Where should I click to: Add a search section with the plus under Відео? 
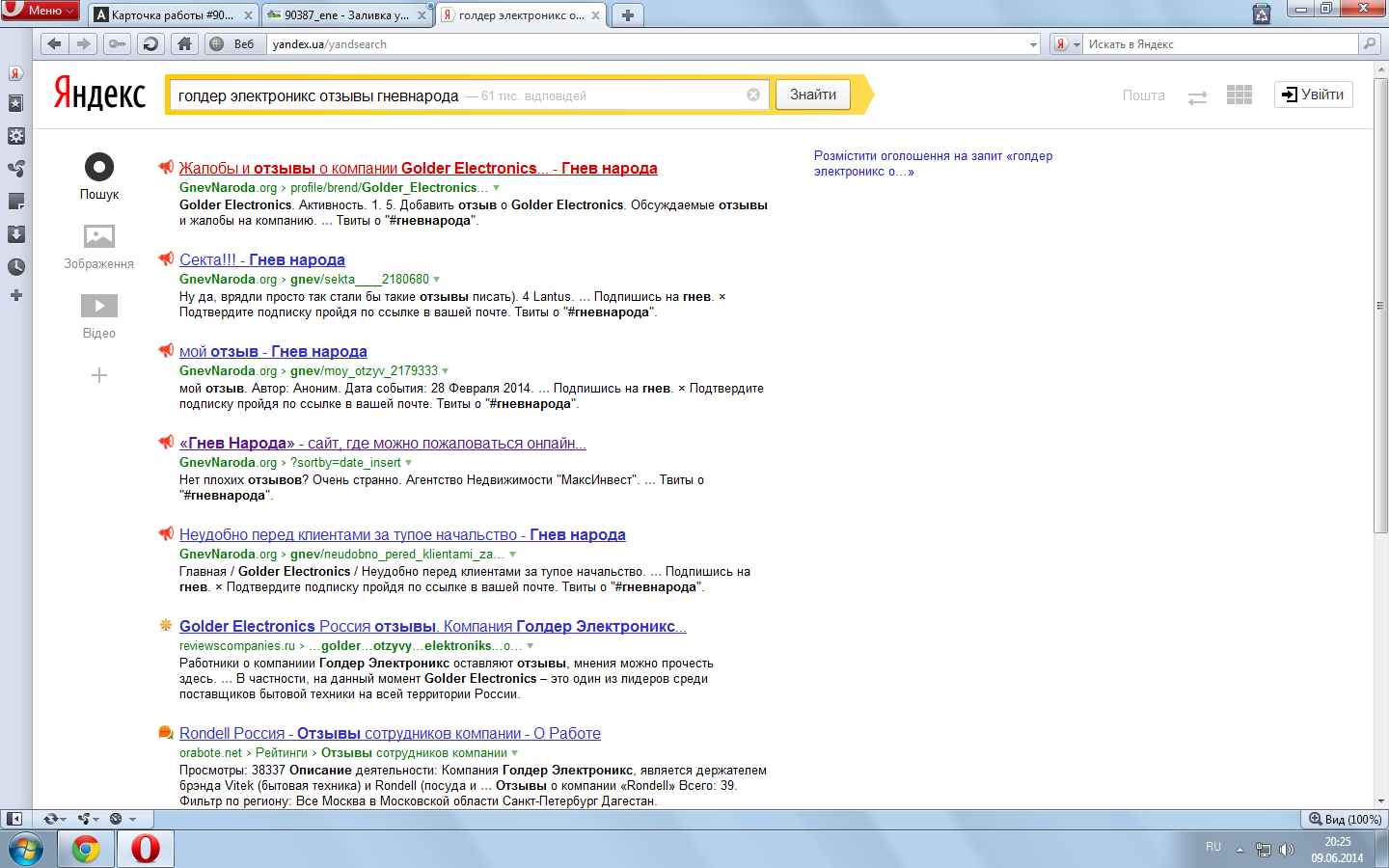(99, 375)
